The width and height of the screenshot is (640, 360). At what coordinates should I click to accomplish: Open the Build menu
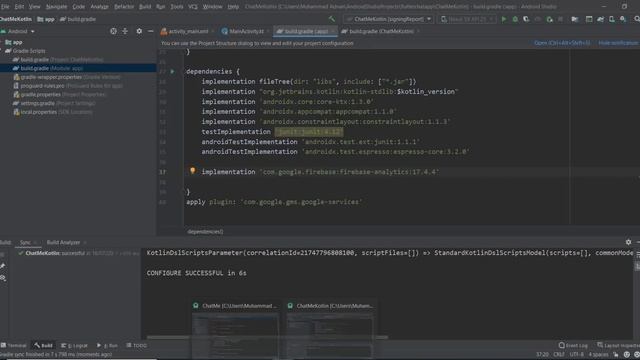click(x=145, y=7)
